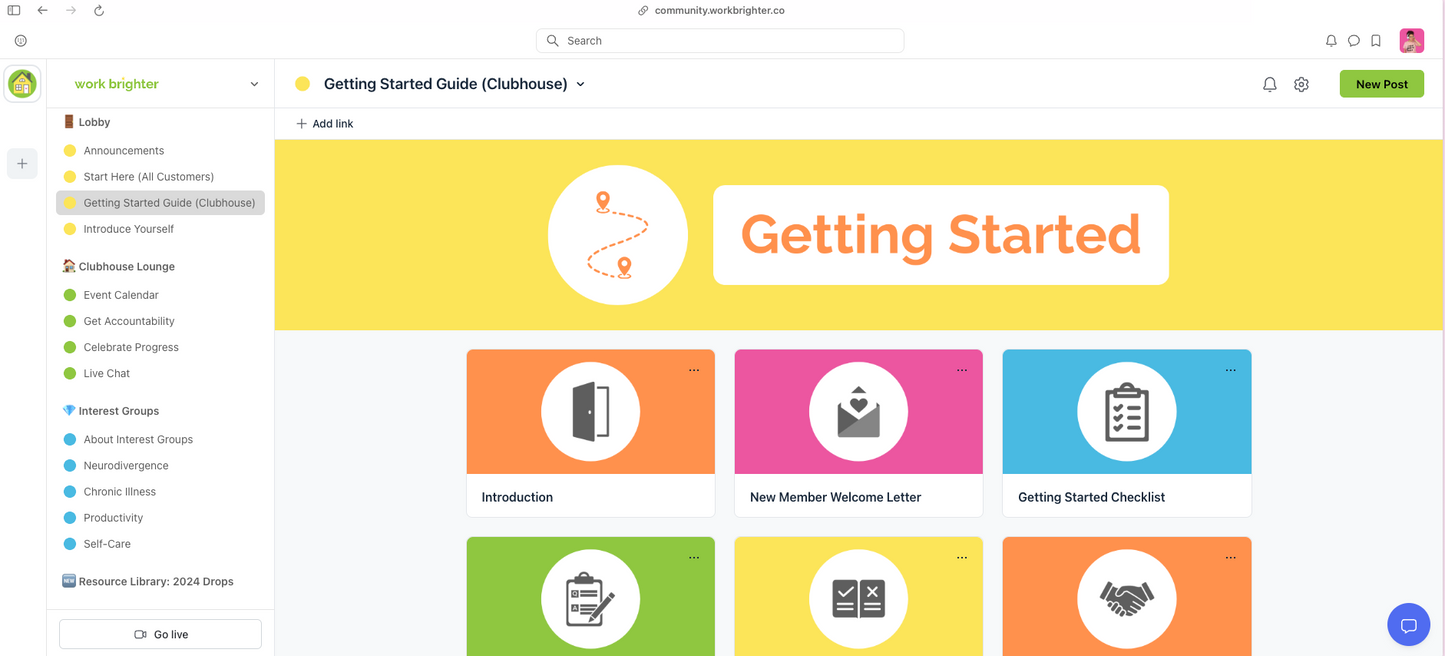The image size is (1445, 656).
Task: Click the clipboard checklist thumbnail
Action: point(1127,412)
